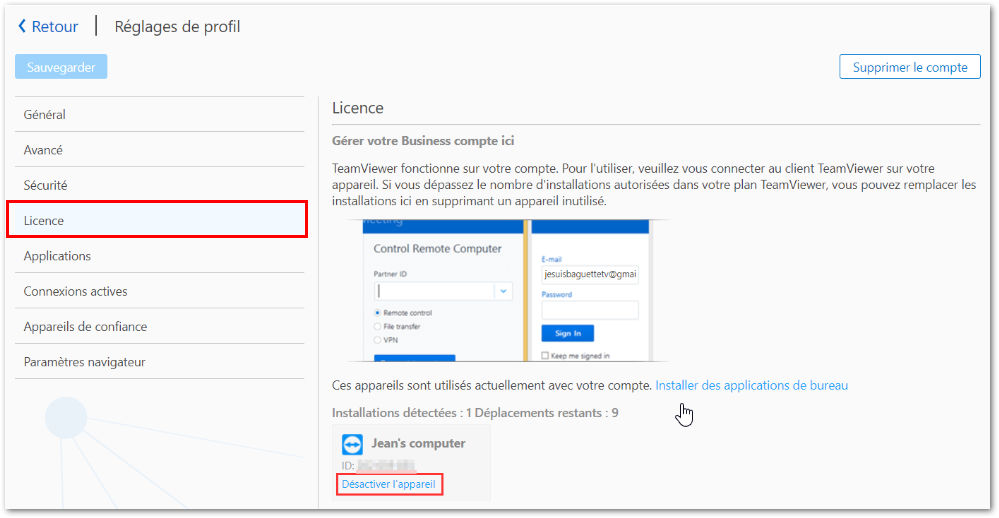Tick the Keep me signed in checkbox

point(545,356)
